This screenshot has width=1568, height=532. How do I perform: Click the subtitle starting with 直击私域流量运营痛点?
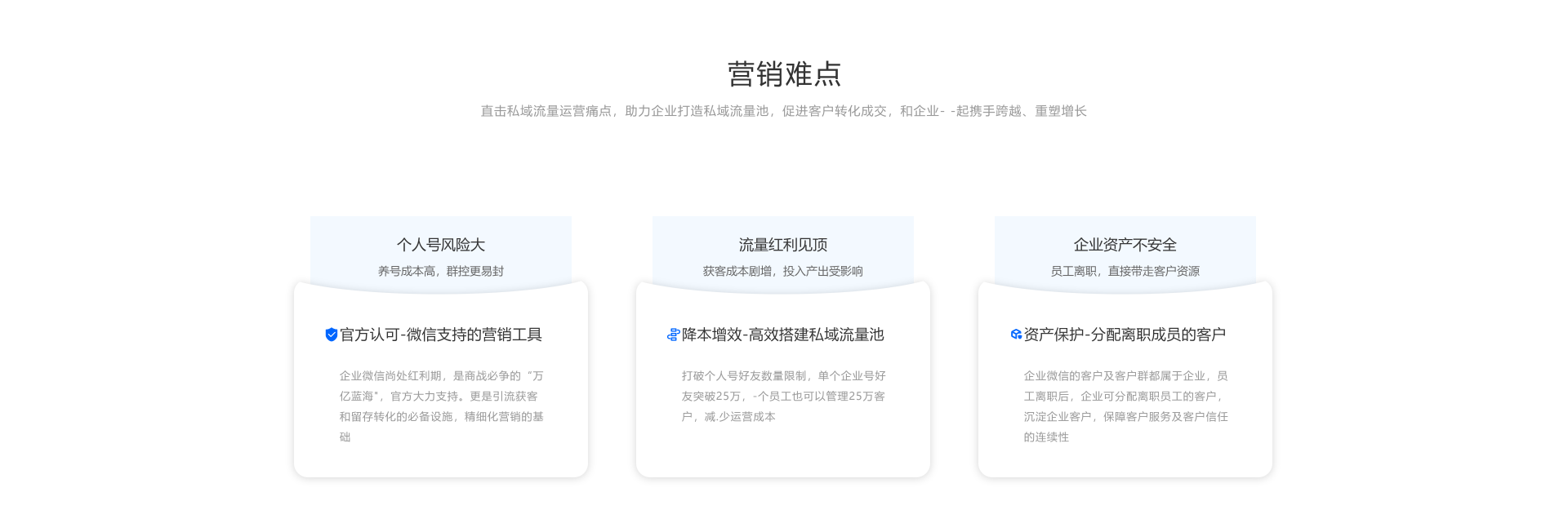783,111
